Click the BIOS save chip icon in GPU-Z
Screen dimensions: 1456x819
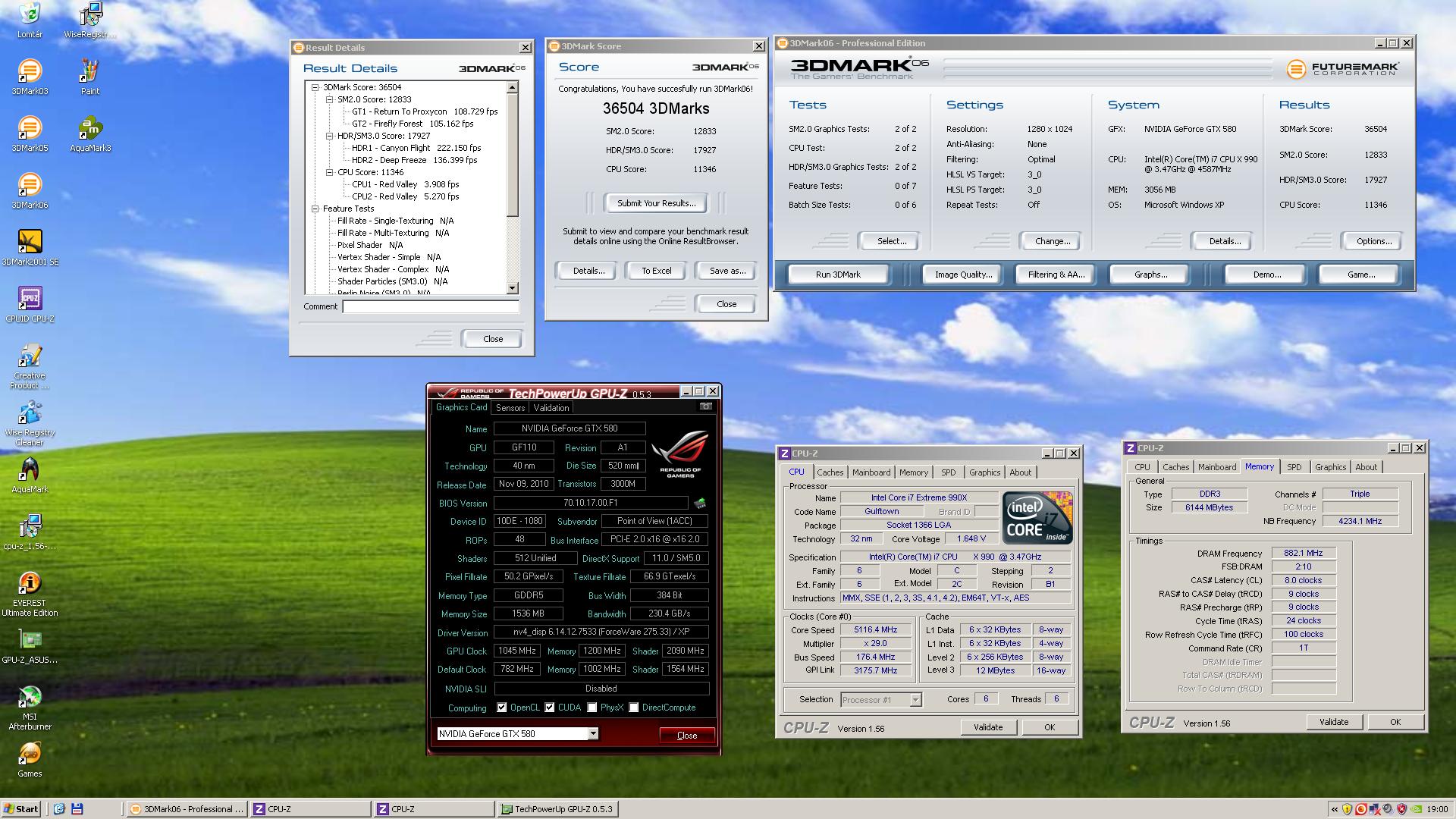tap(700, 503)
